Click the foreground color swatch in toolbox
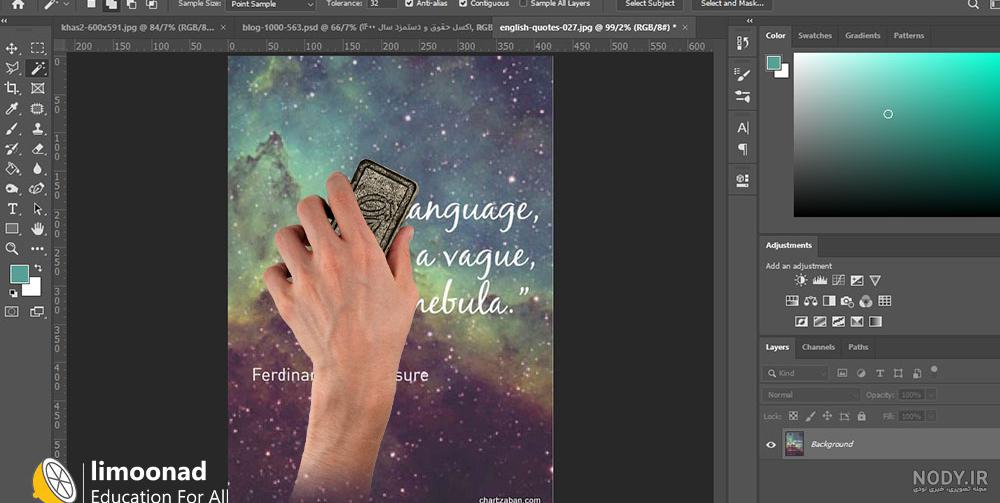The width and height of the screenshot is (1000, 503). click(x=19, y=275)
